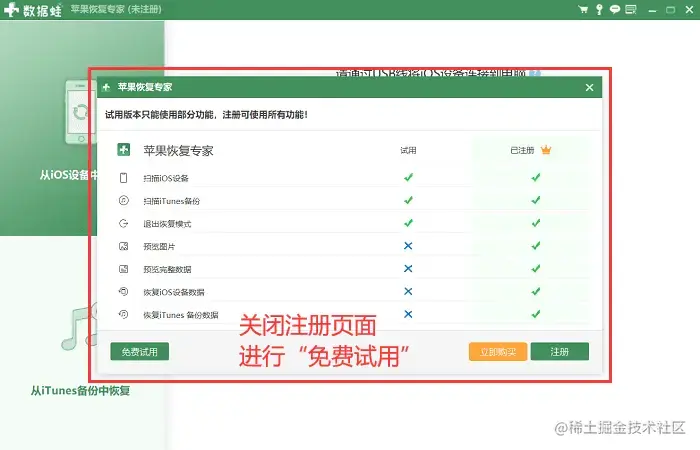This screenshot has height=450, width=700.
Task: Click the green cross logo beside 苹果恢复专家 heading
Action: (124, 150)
